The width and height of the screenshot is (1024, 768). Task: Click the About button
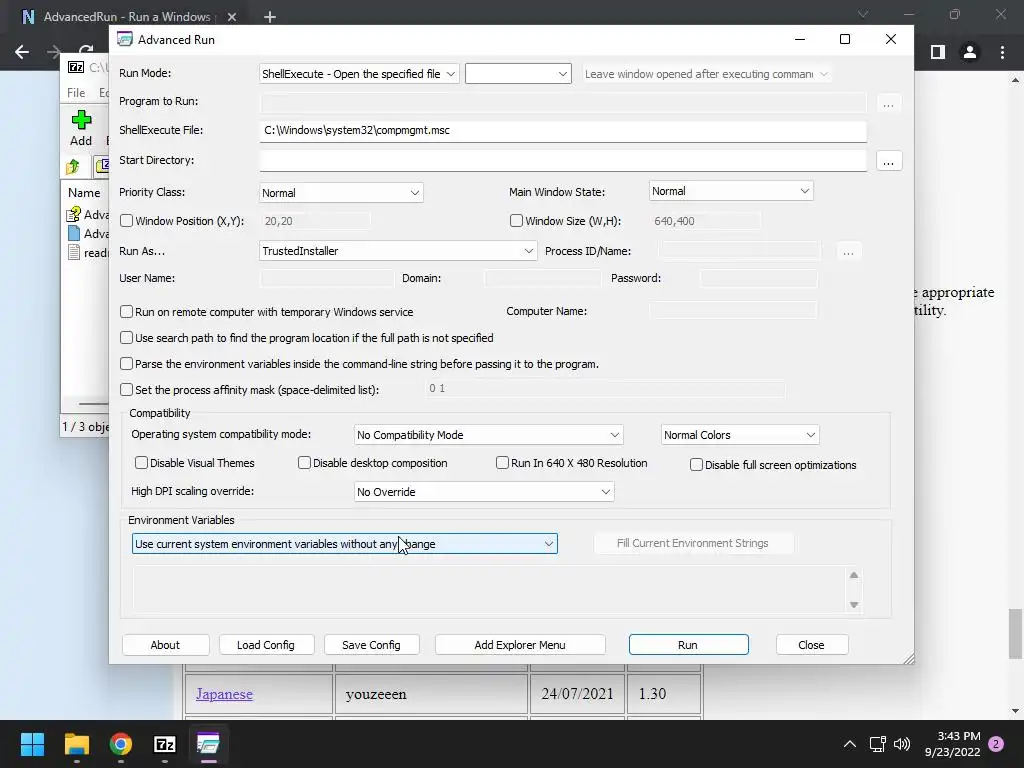tap(165, 645)
